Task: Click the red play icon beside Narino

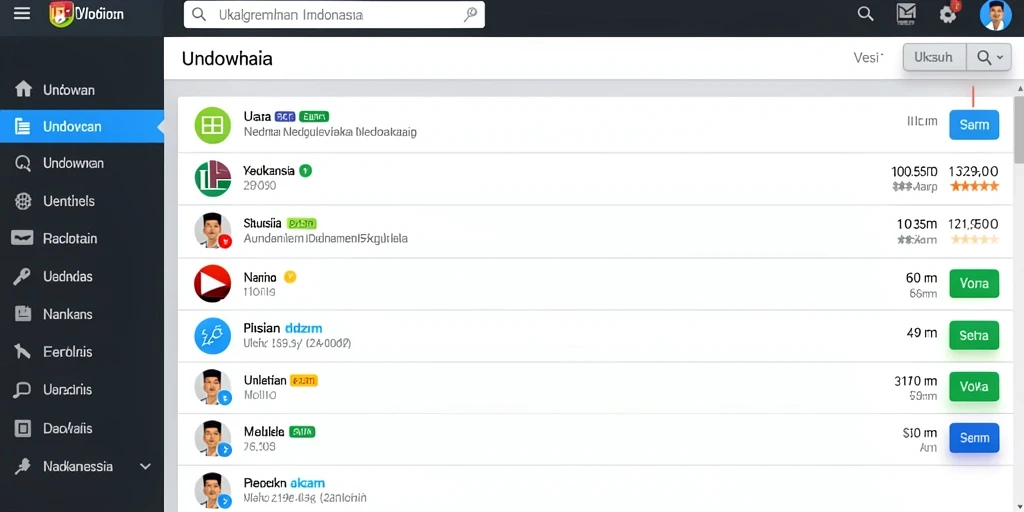Action: point(213,283)
